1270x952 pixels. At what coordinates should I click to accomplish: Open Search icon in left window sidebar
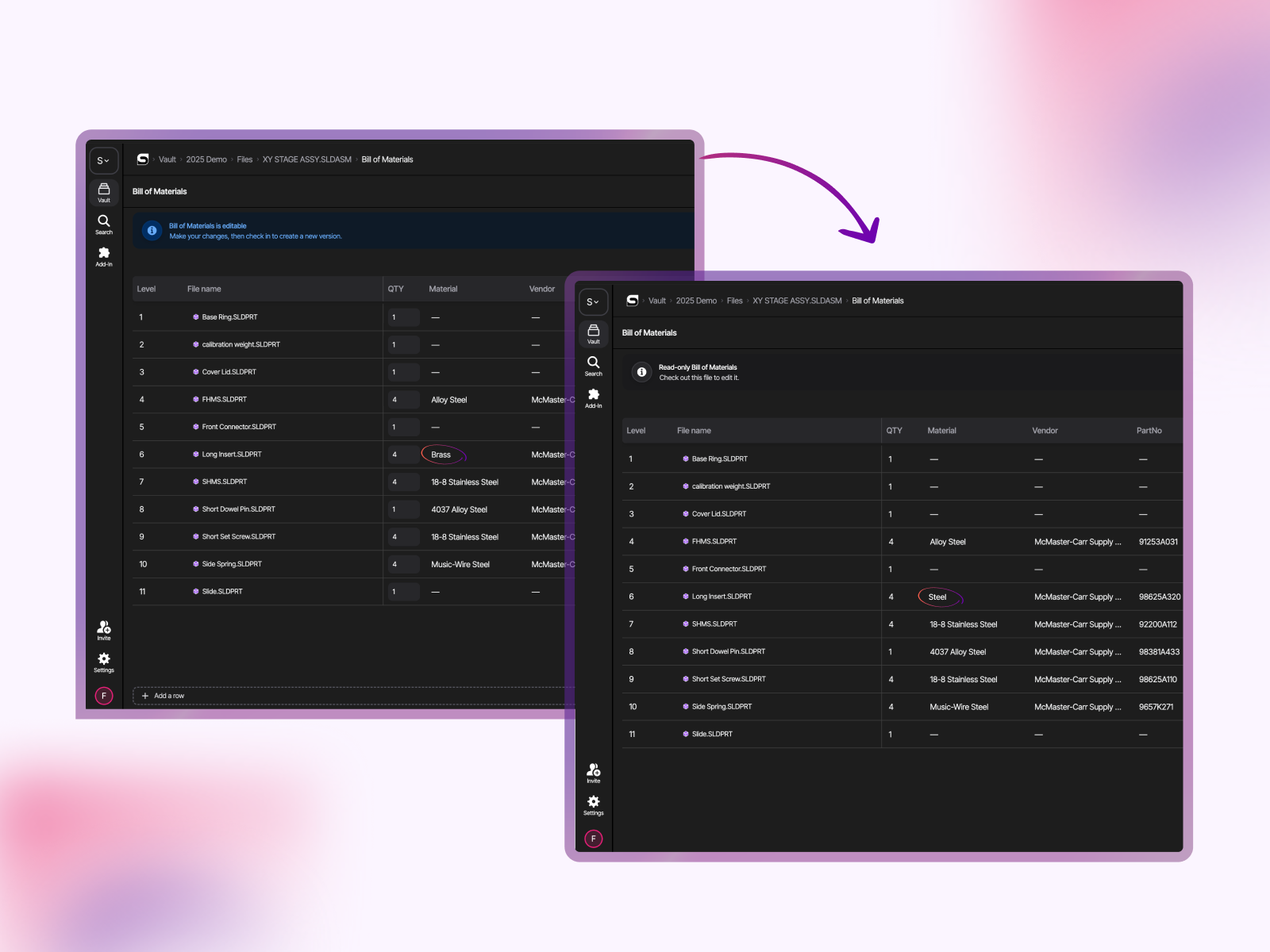pos(104,225)
